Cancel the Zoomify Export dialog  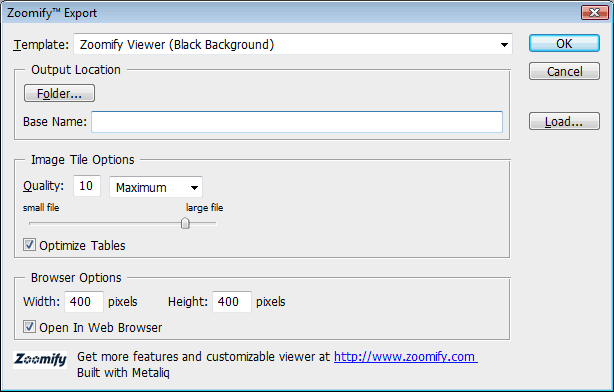click(x=564, y=71)
